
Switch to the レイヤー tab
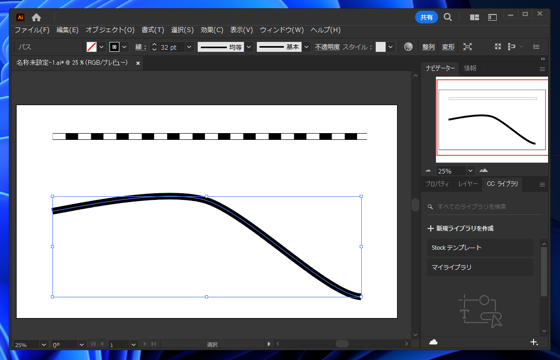(468, 184)
